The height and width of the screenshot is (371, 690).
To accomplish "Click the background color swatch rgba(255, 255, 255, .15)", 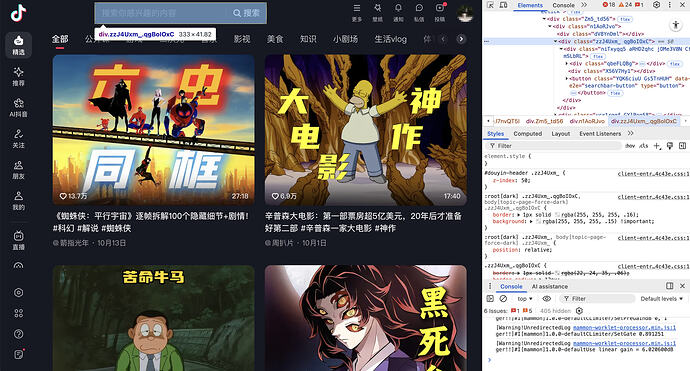I will click(x=538, y=221).
